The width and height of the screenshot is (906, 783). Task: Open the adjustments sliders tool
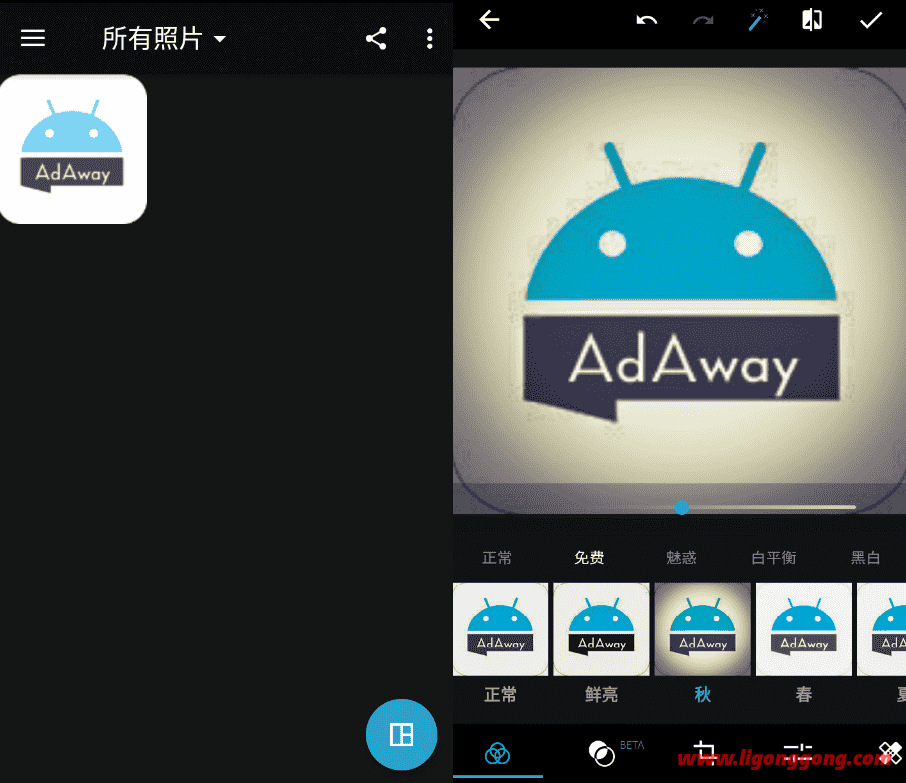coord(798,751)
